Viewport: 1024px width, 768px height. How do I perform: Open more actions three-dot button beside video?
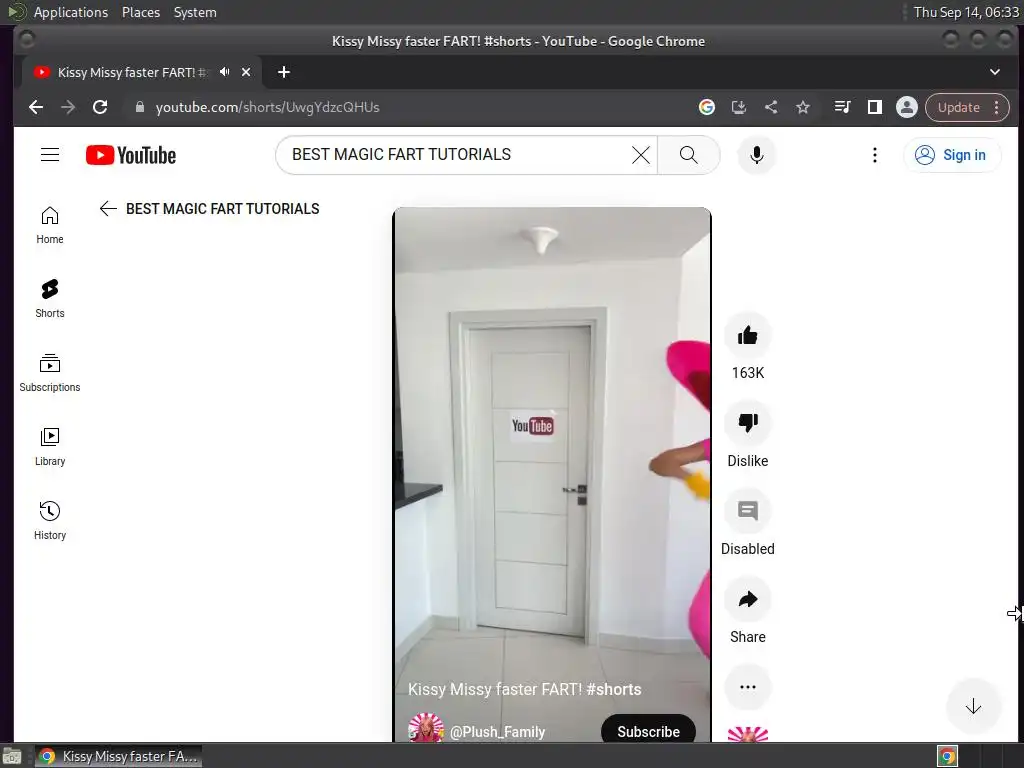(748, 687)
